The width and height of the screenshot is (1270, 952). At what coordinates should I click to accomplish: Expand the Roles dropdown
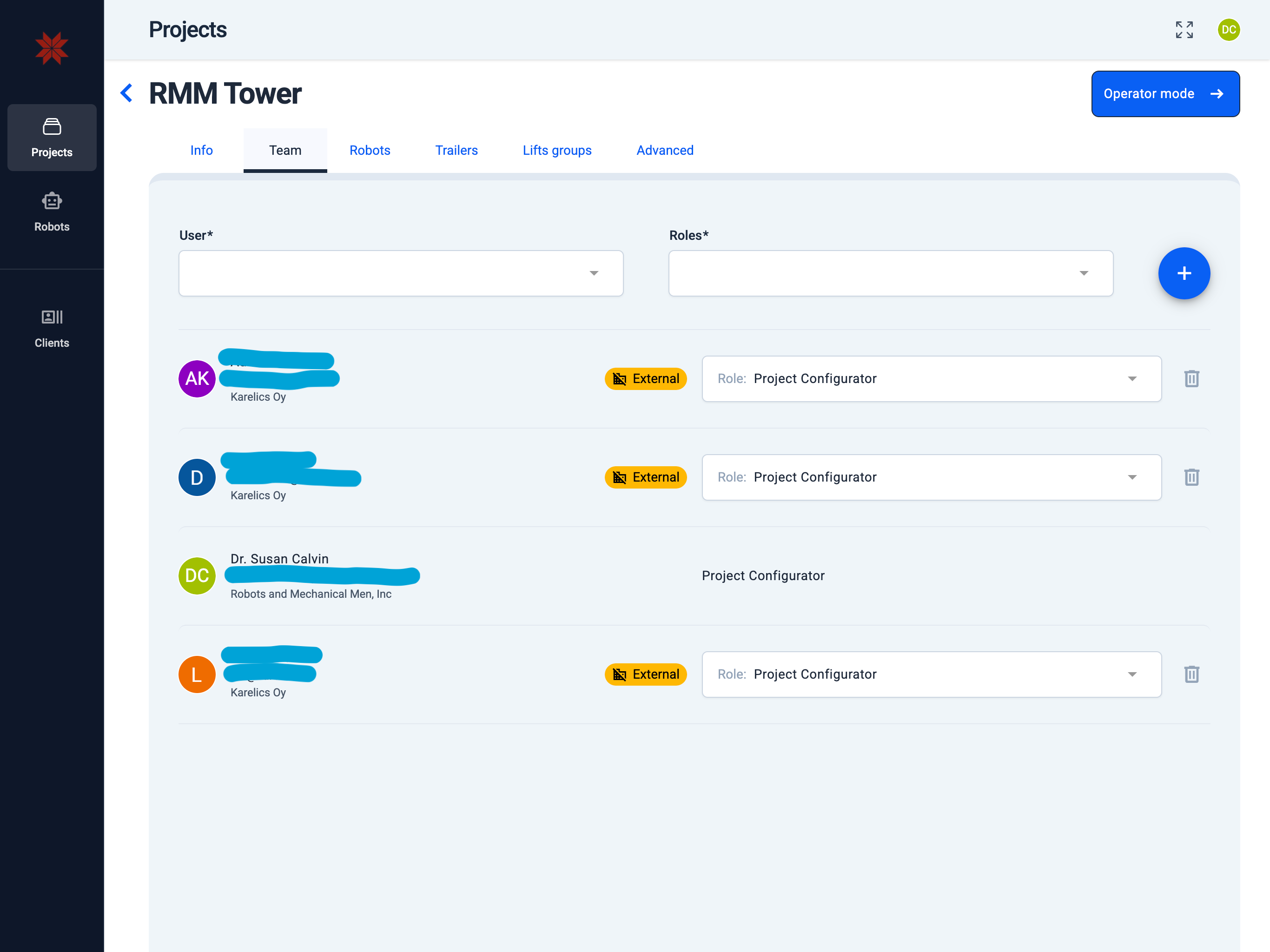[x=891, y=273]
